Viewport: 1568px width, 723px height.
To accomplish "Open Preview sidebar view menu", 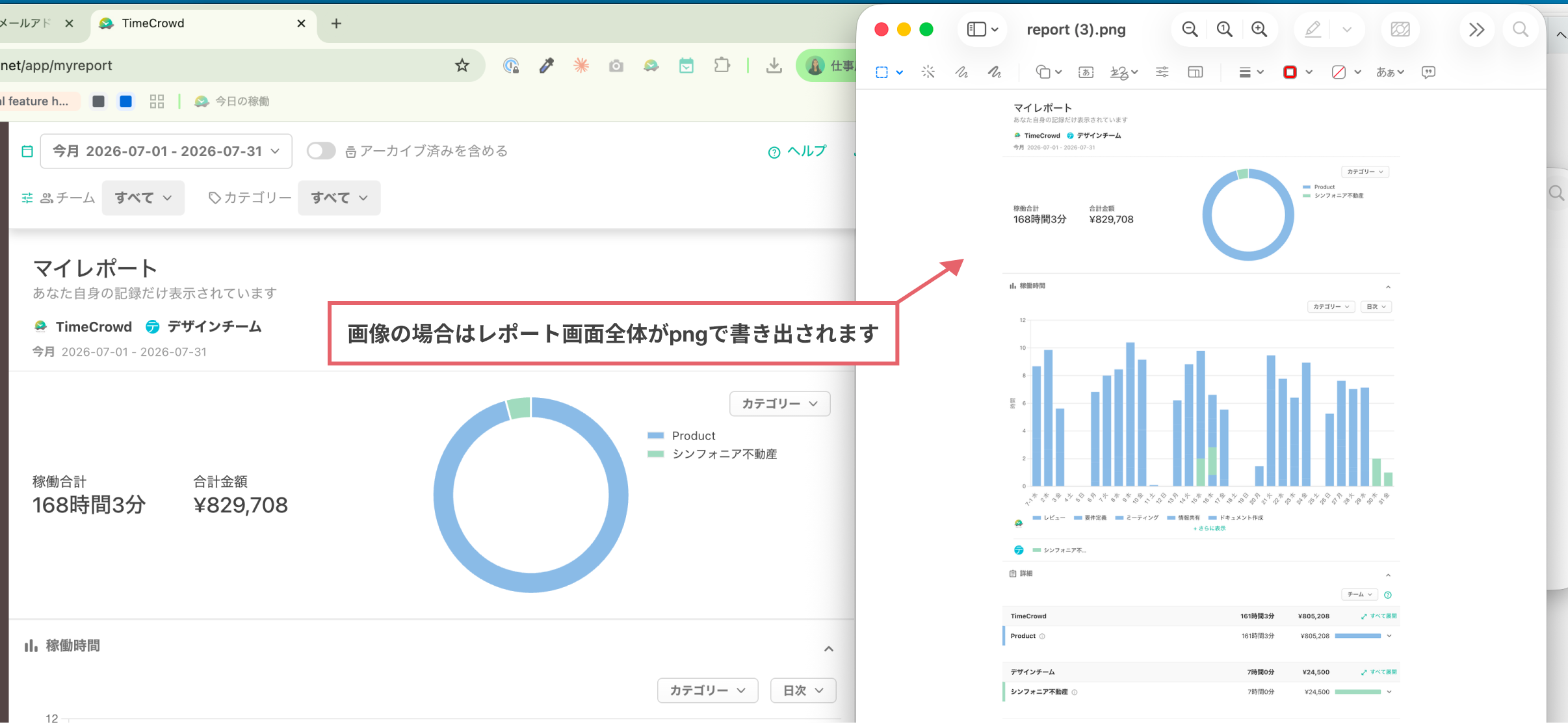I will [x=982, y=29].
